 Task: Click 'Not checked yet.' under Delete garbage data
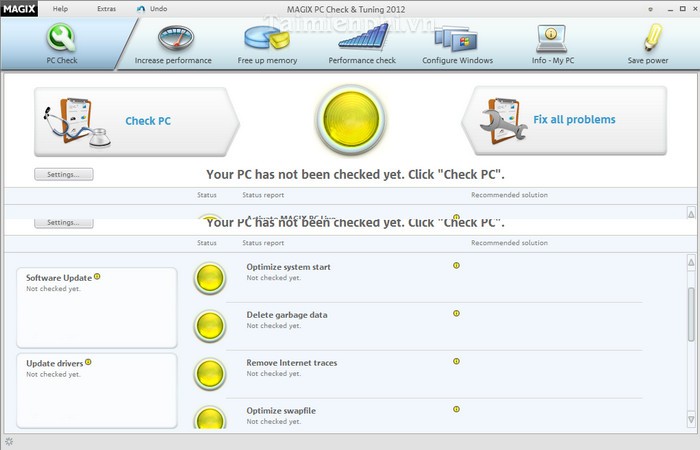pyautogui.click(x=274, y=326)
